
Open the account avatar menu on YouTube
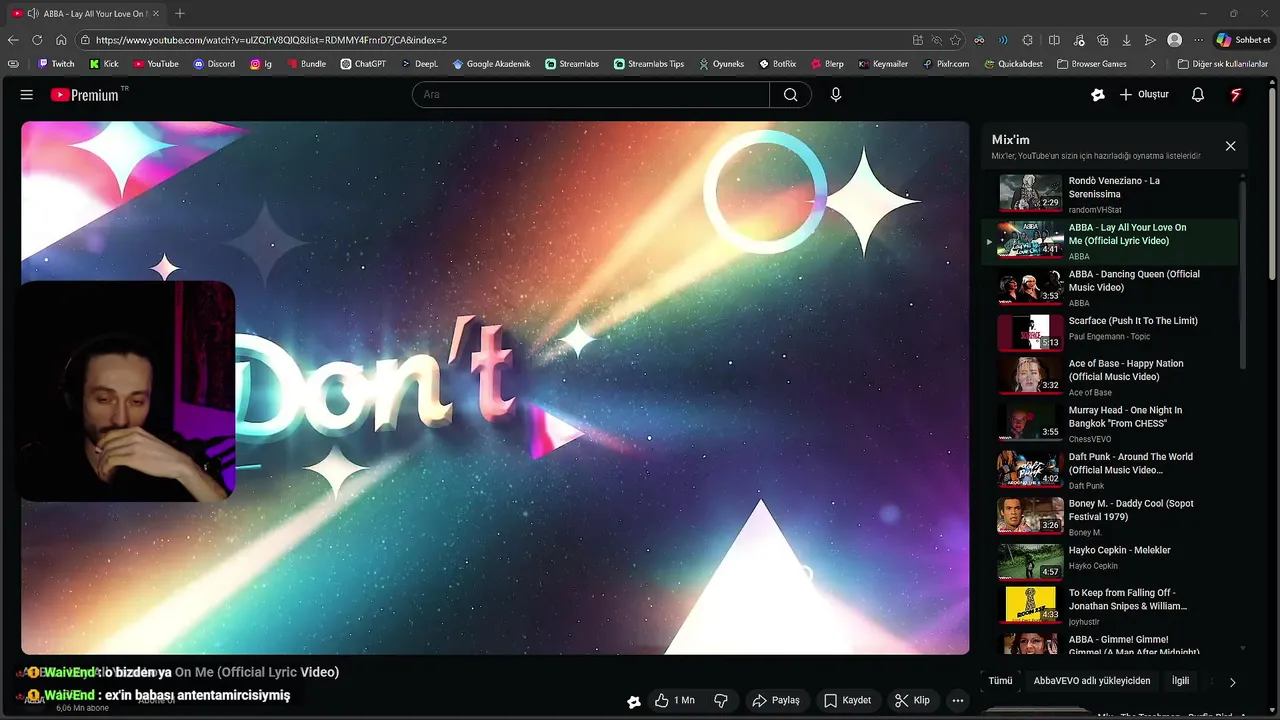pyautogui.click(x=1236, y=95)
